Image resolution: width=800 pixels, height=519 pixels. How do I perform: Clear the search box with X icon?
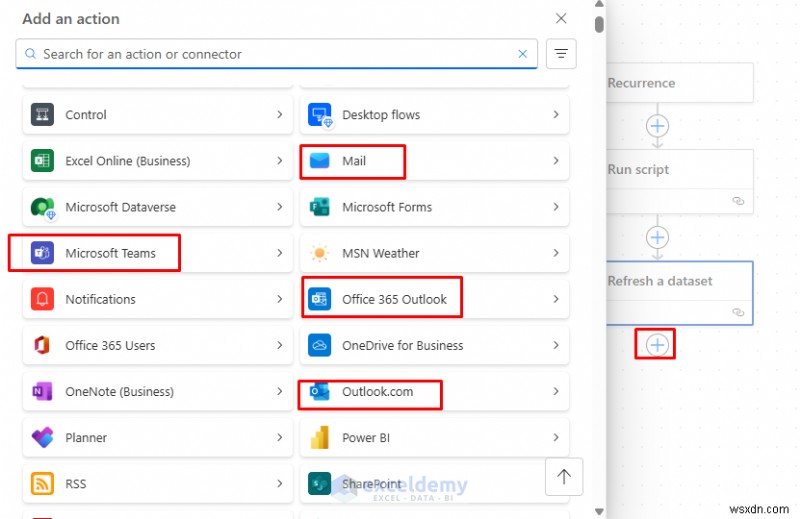tap(522, 54)
